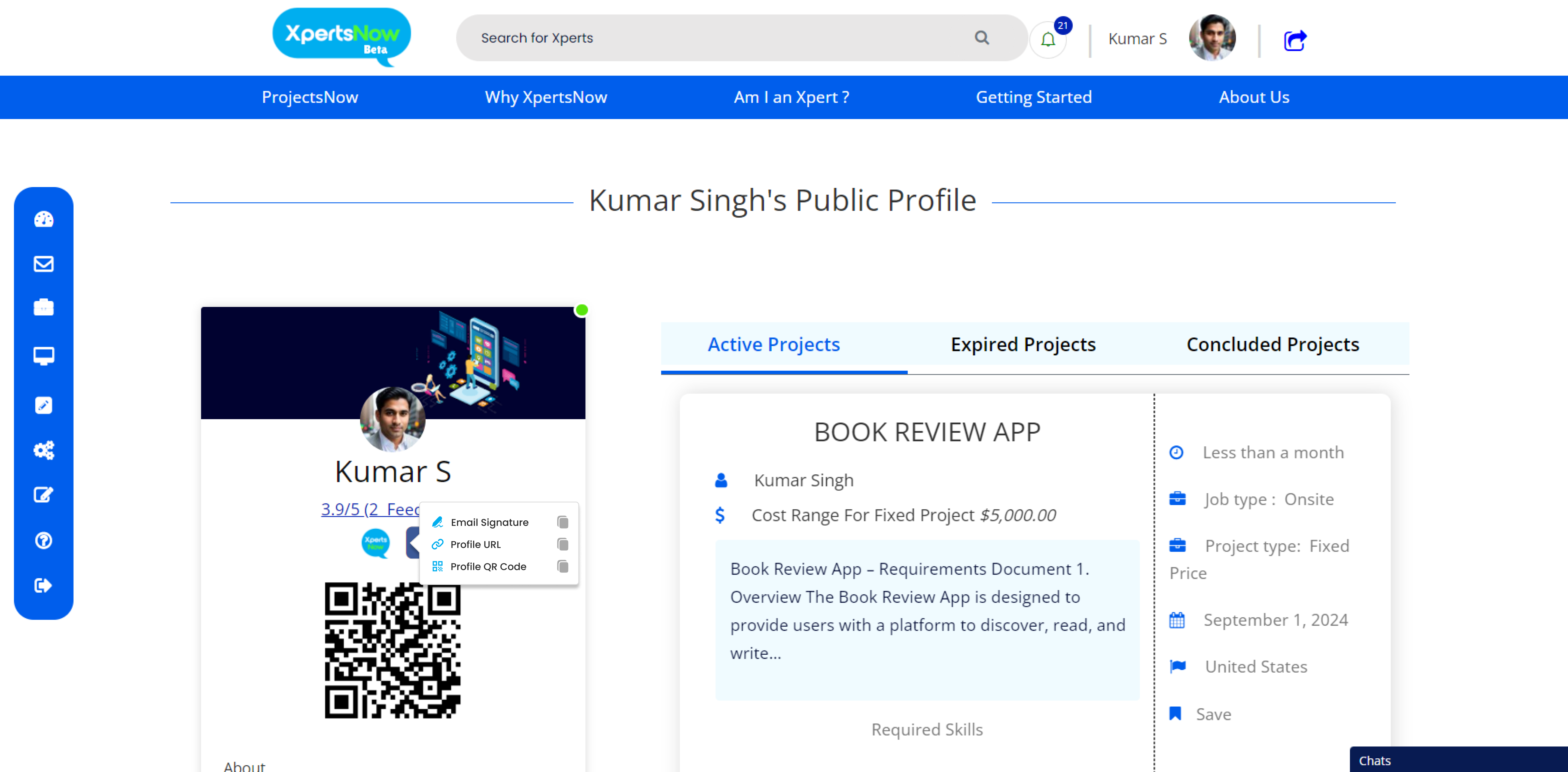1568x772 pixels.
Task: Click the "Required Skills" heading
Action: 927,730
